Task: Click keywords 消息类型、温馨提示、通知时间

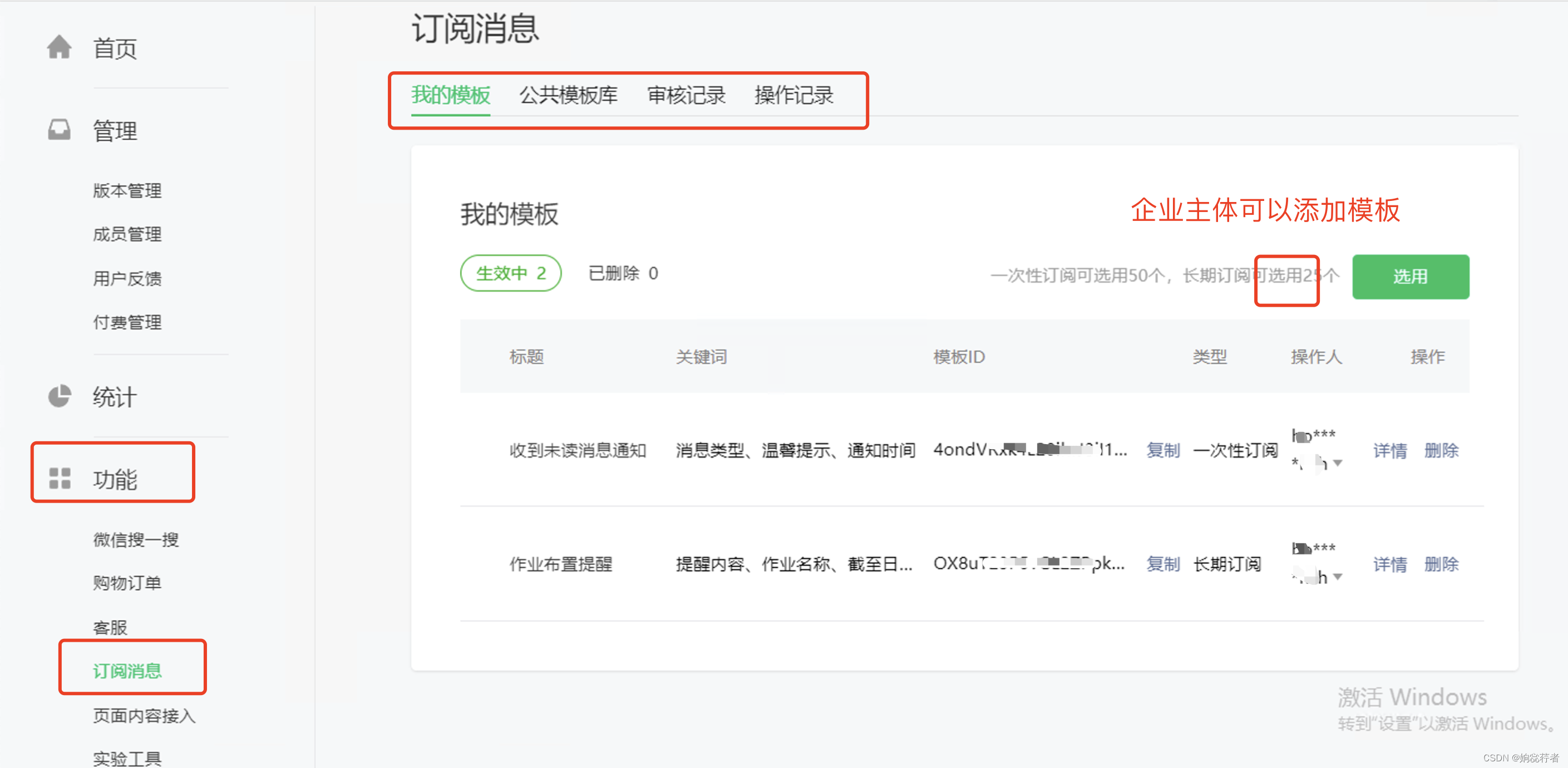Action: [796, 450]
